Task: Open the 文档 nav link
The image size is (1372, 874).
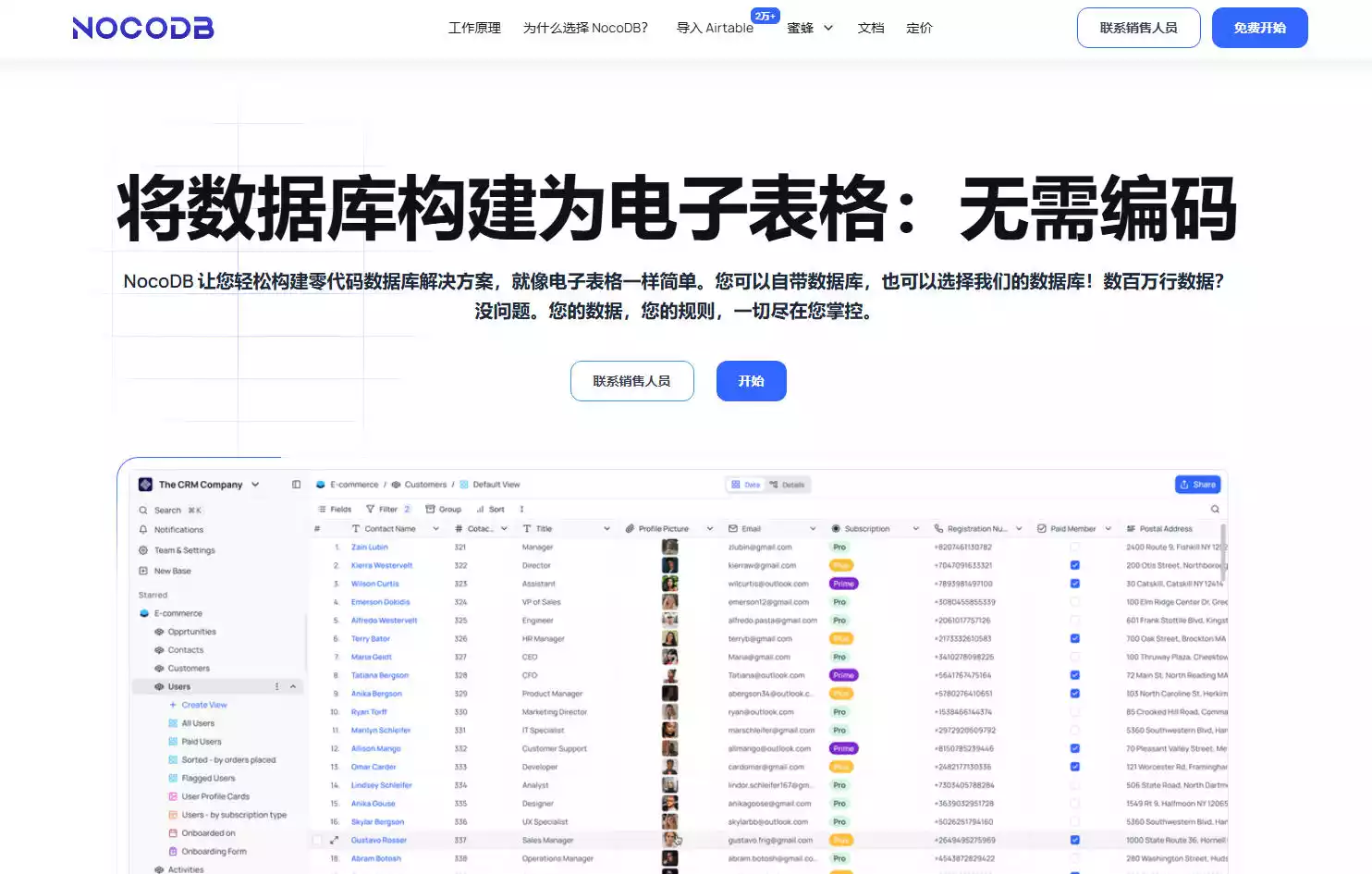Action: [871, 28]
